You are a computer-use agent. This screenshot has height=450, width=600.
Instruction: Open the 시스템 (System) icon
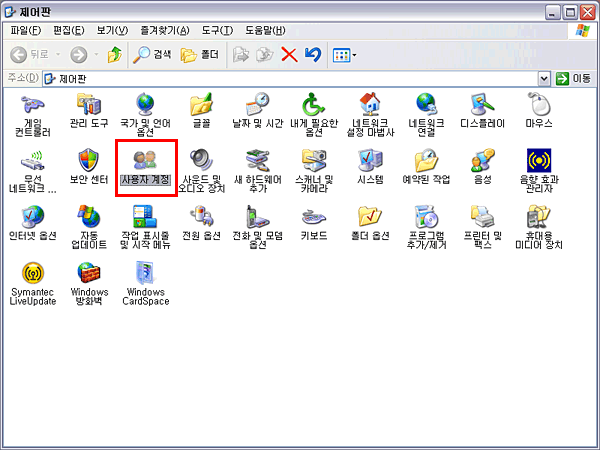(370, 160)
